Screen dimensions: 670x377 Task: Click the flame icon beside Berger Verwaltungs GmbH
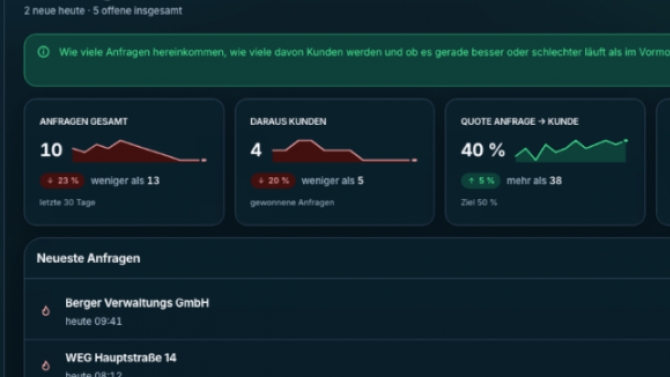[x=46, y=311]
